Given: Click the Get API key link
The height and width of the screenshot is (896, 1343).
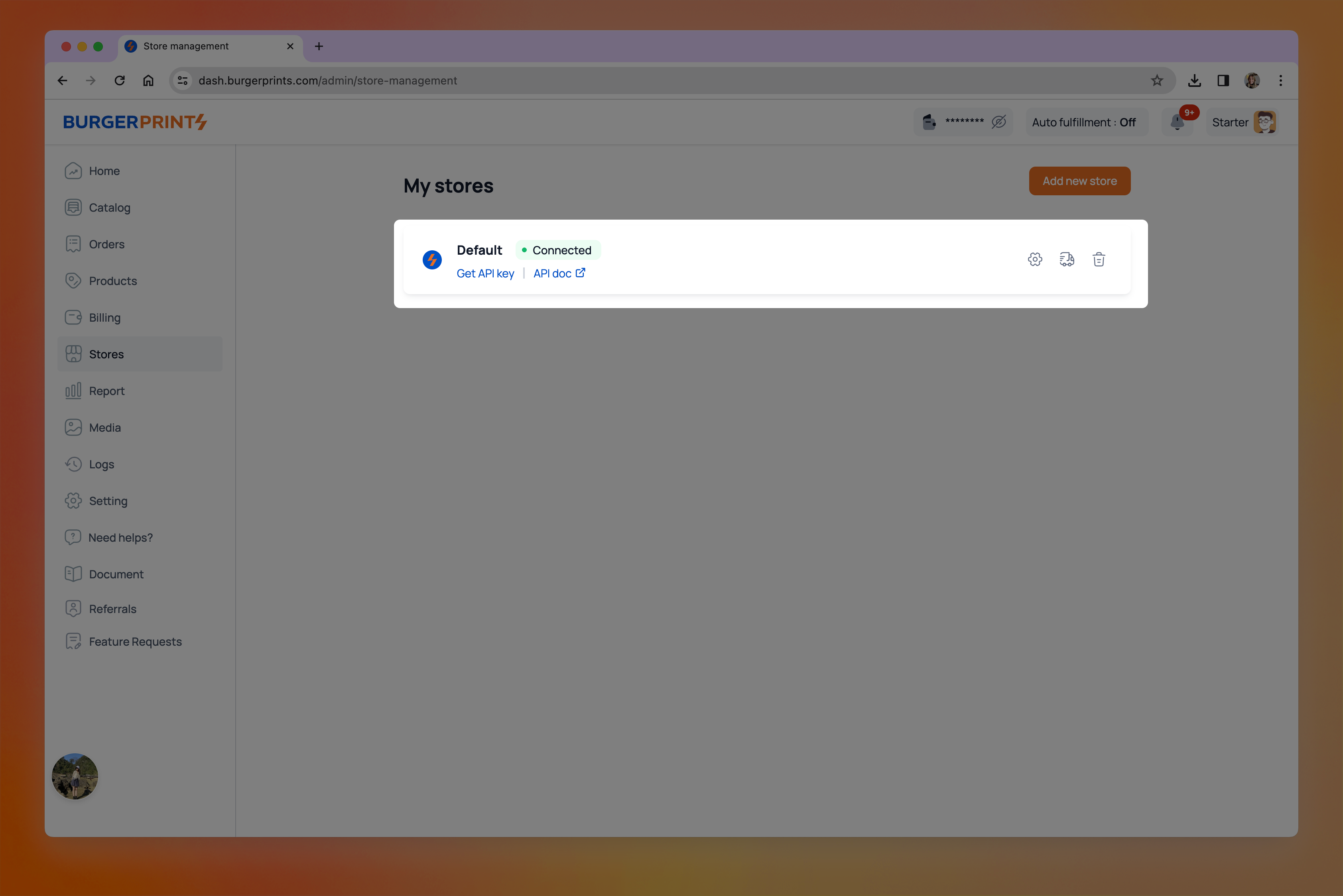Looking at the screenshot, I should 485,274.
